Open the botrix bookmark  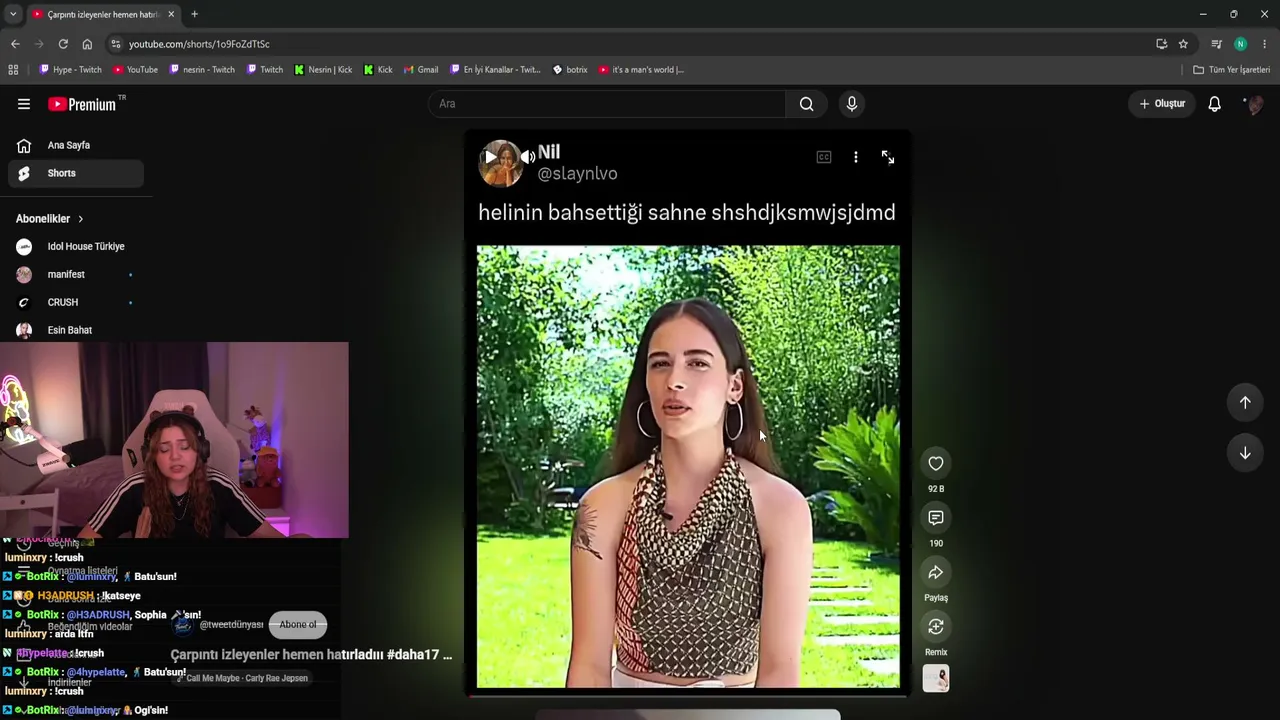pyautogui.click(x=570, y=70)
